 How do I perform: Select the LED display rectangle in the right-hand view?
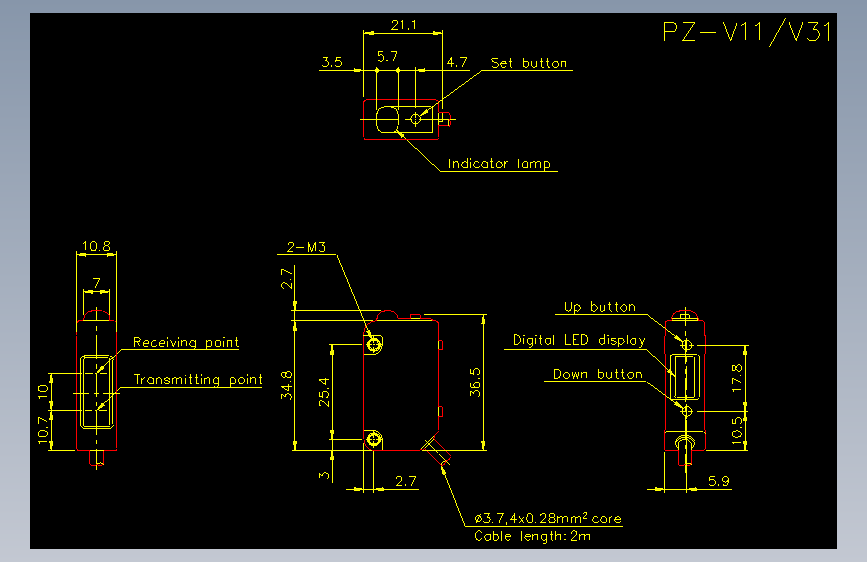[685, 377]
